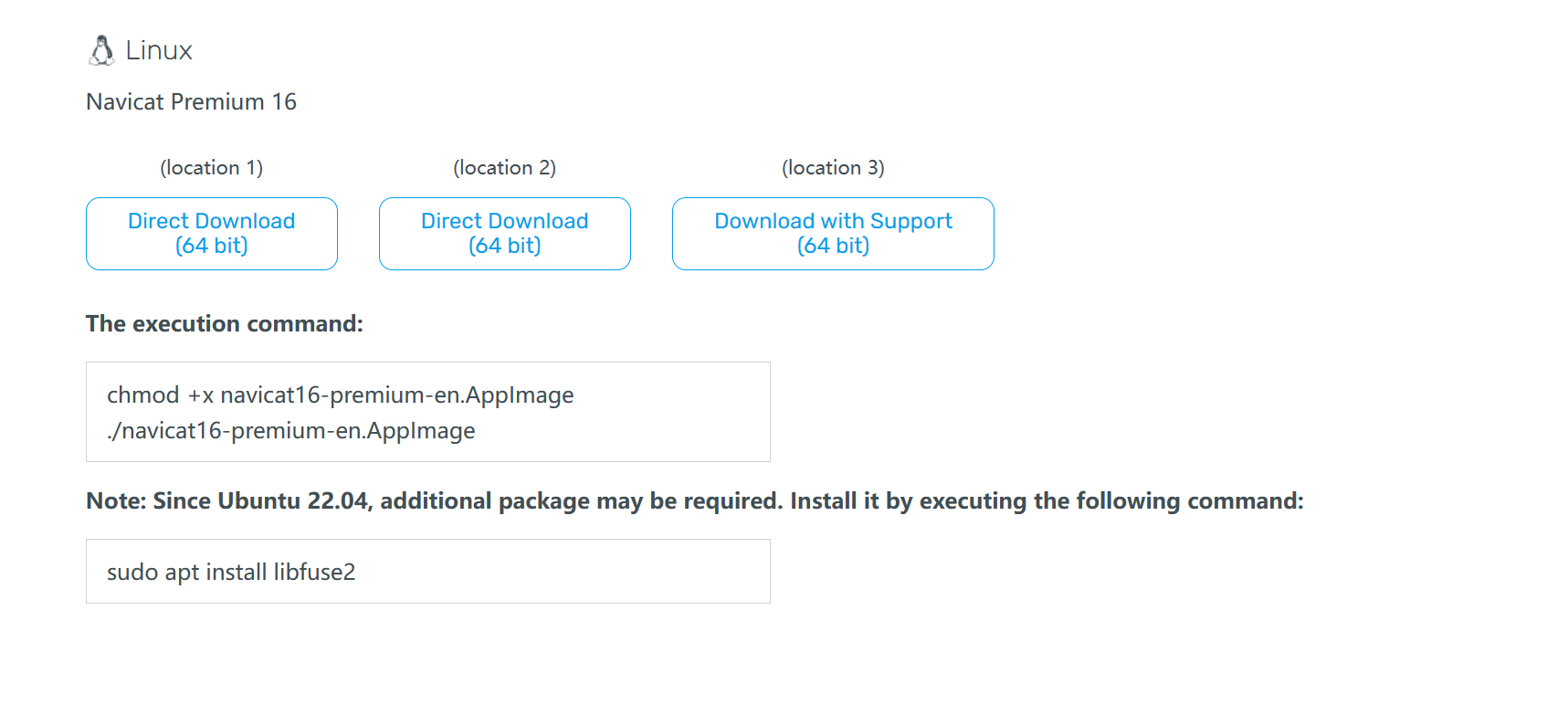Click 'The execution command:' heading
Image resolution: width=1568 pixels, height=726 pixels.
click(224, 324)
